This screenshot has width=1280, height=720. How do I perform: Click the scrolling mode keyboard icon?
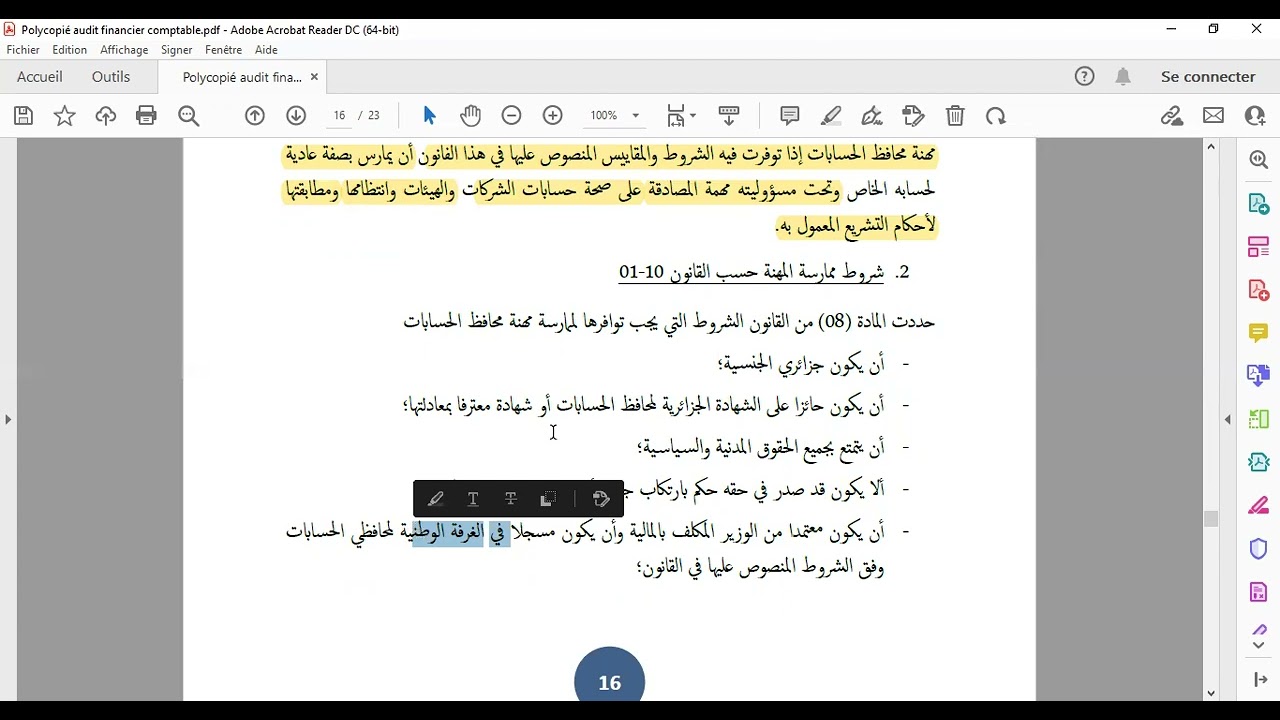728,116
